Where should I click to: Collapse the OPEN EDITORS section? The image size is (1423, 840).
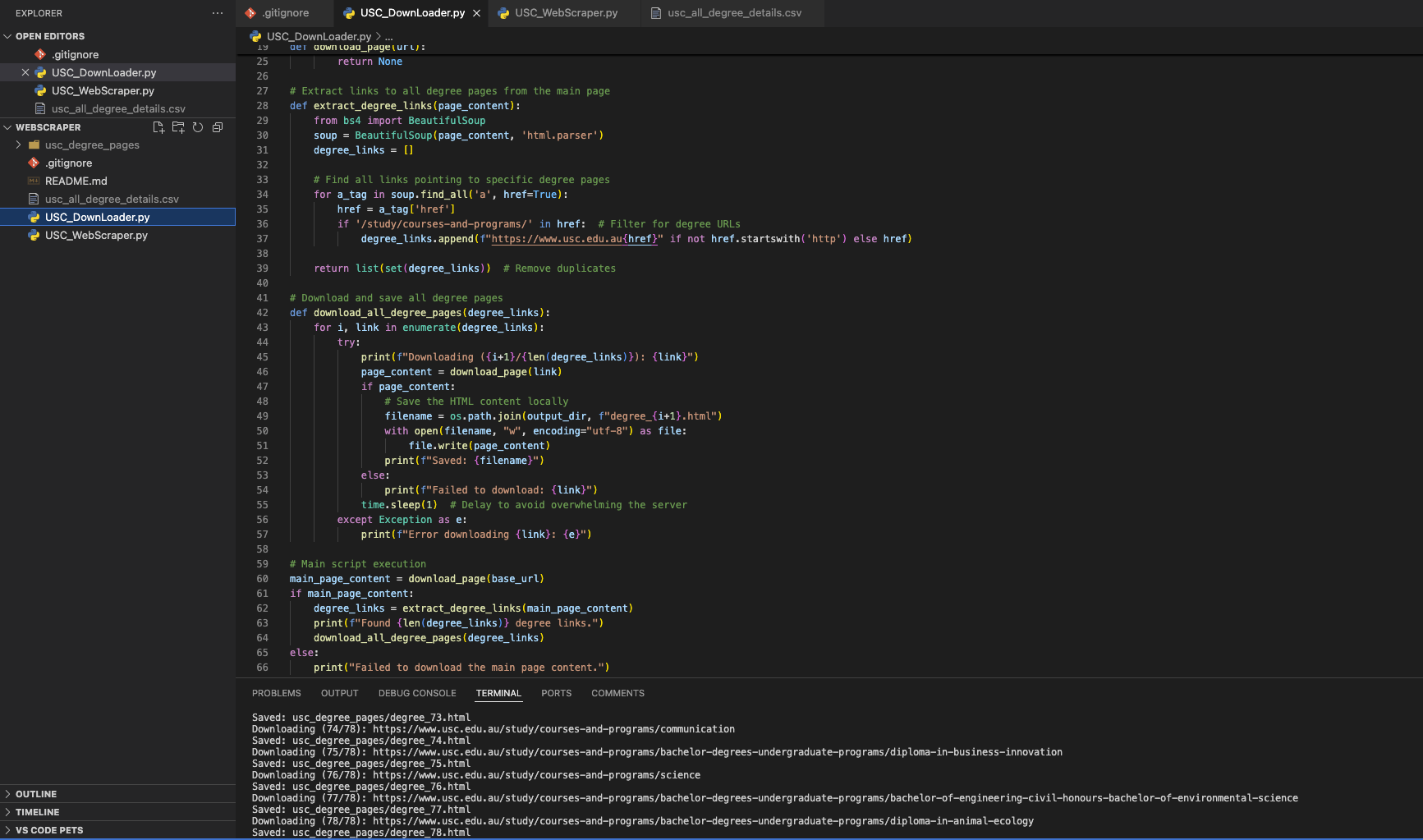(8, 36)
